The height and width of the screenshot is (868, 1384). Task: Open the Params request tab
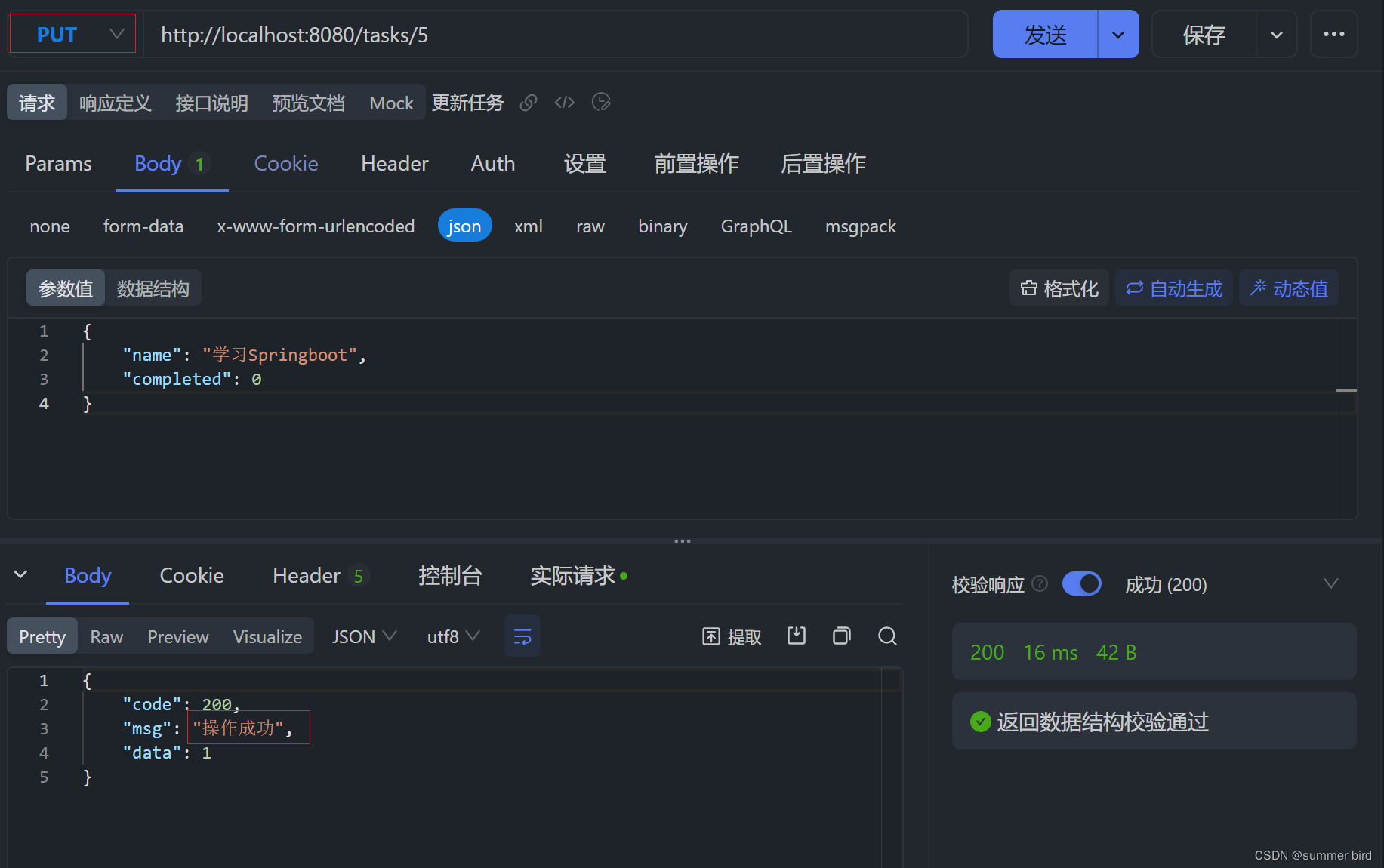tap(58, 163)
